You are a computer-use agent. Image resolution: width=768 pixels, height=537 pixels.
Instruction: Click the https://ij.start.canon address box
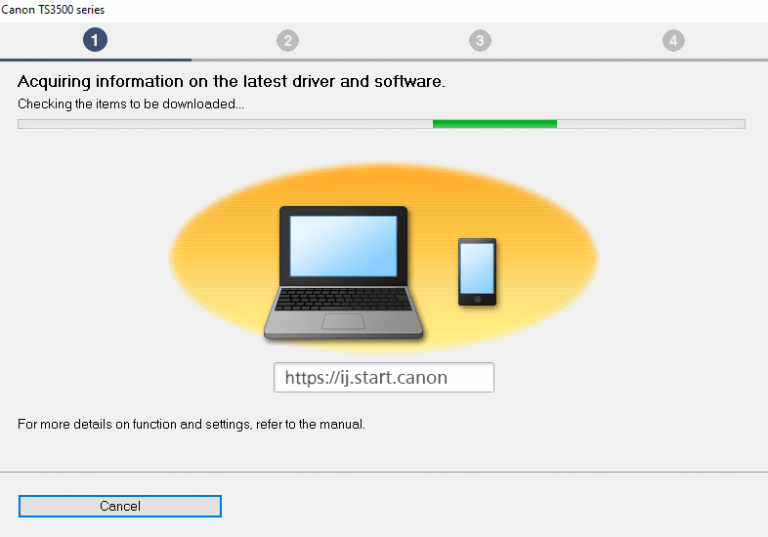tap(384, 377)
